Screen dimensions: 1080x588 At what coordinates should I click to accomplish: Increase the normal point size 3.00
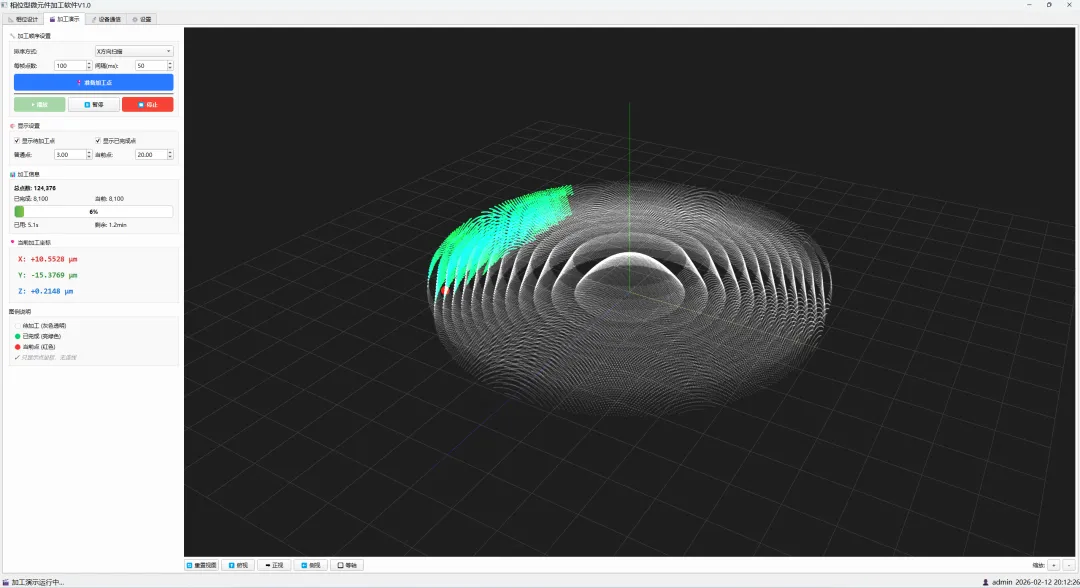(x=89, y=152)
